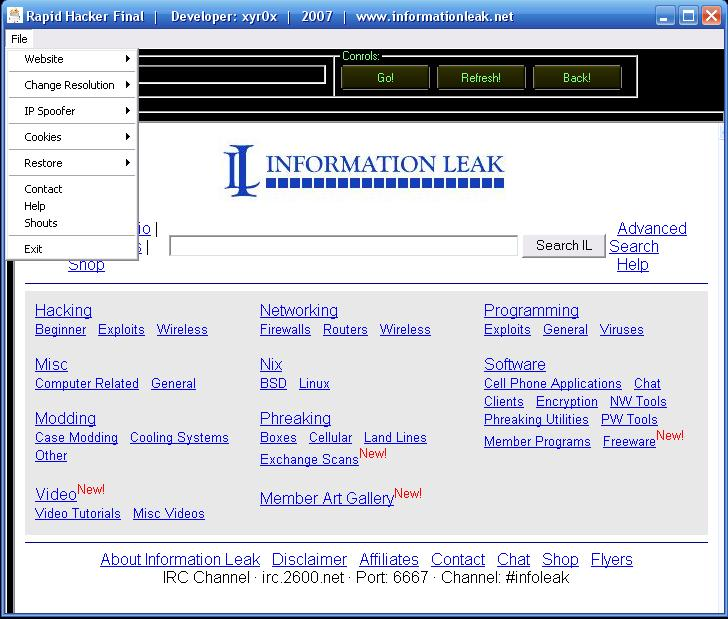Open Phreaking Utilities link

(536, 420)
